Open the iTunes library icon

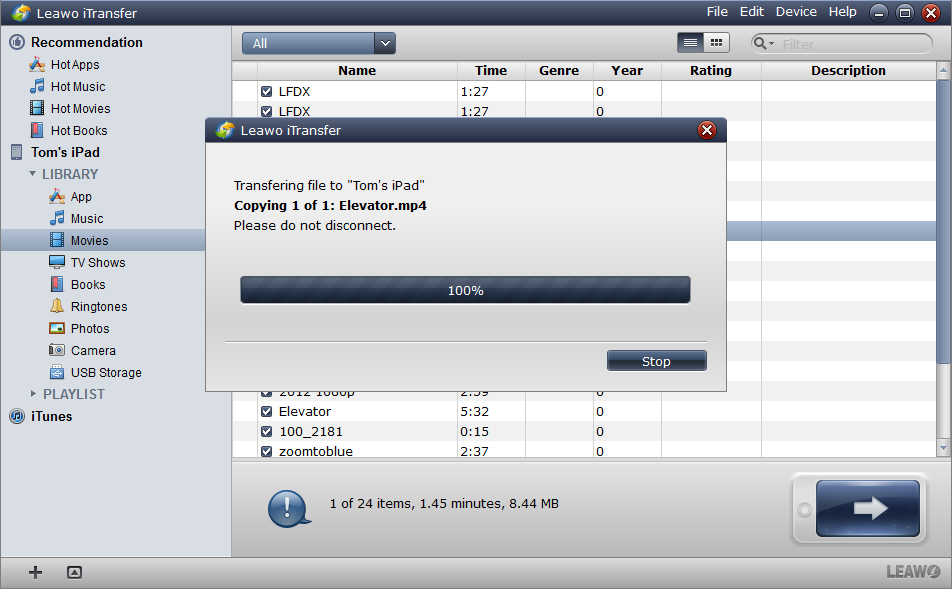17,417
